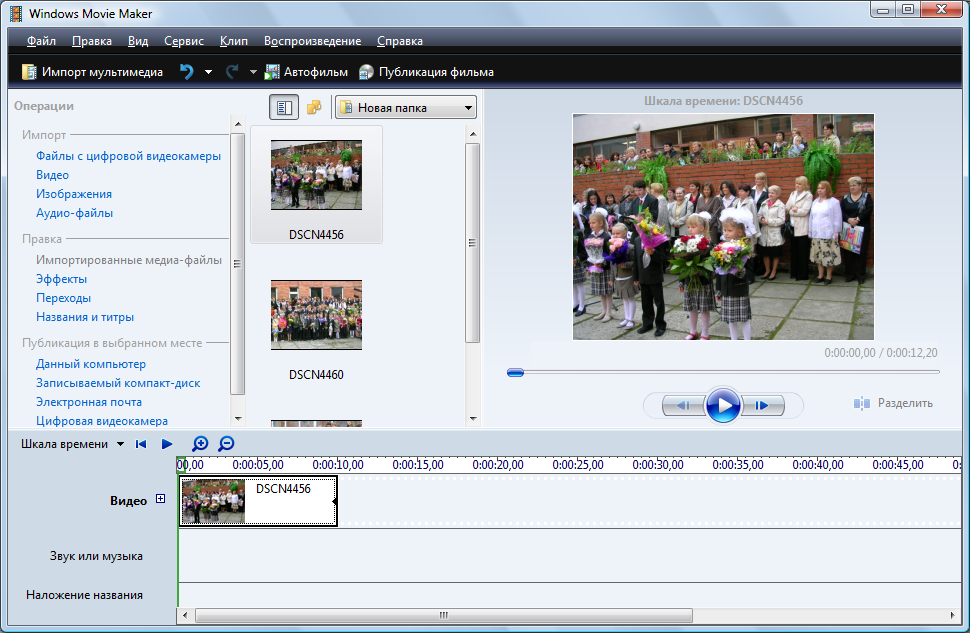The height and width of the screenshot is (633, 970).
Task: Zoom out of the timeline
Action: [x=226, y=443]
